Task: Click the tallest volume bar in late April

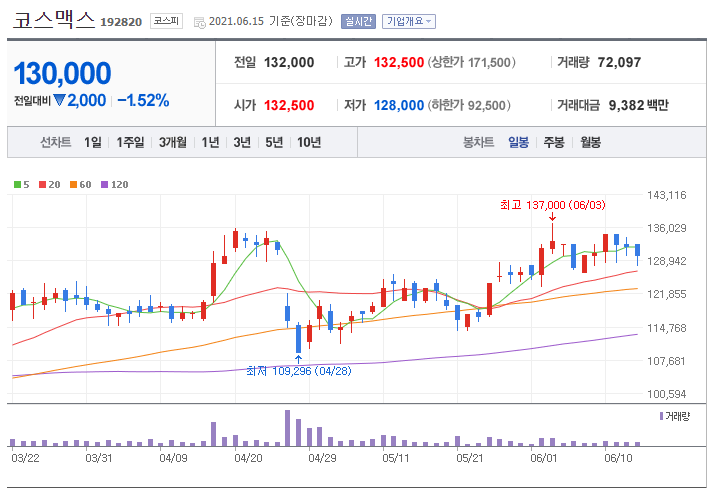Action: pyautogui.click(x=288, y=428)
